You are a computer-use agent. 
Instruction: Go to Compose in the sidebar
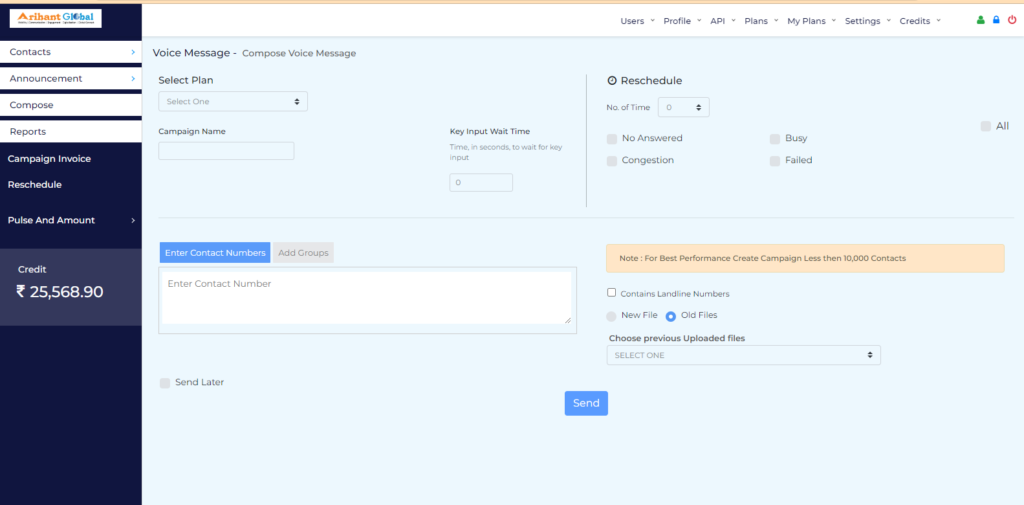(x=71, y=105)
